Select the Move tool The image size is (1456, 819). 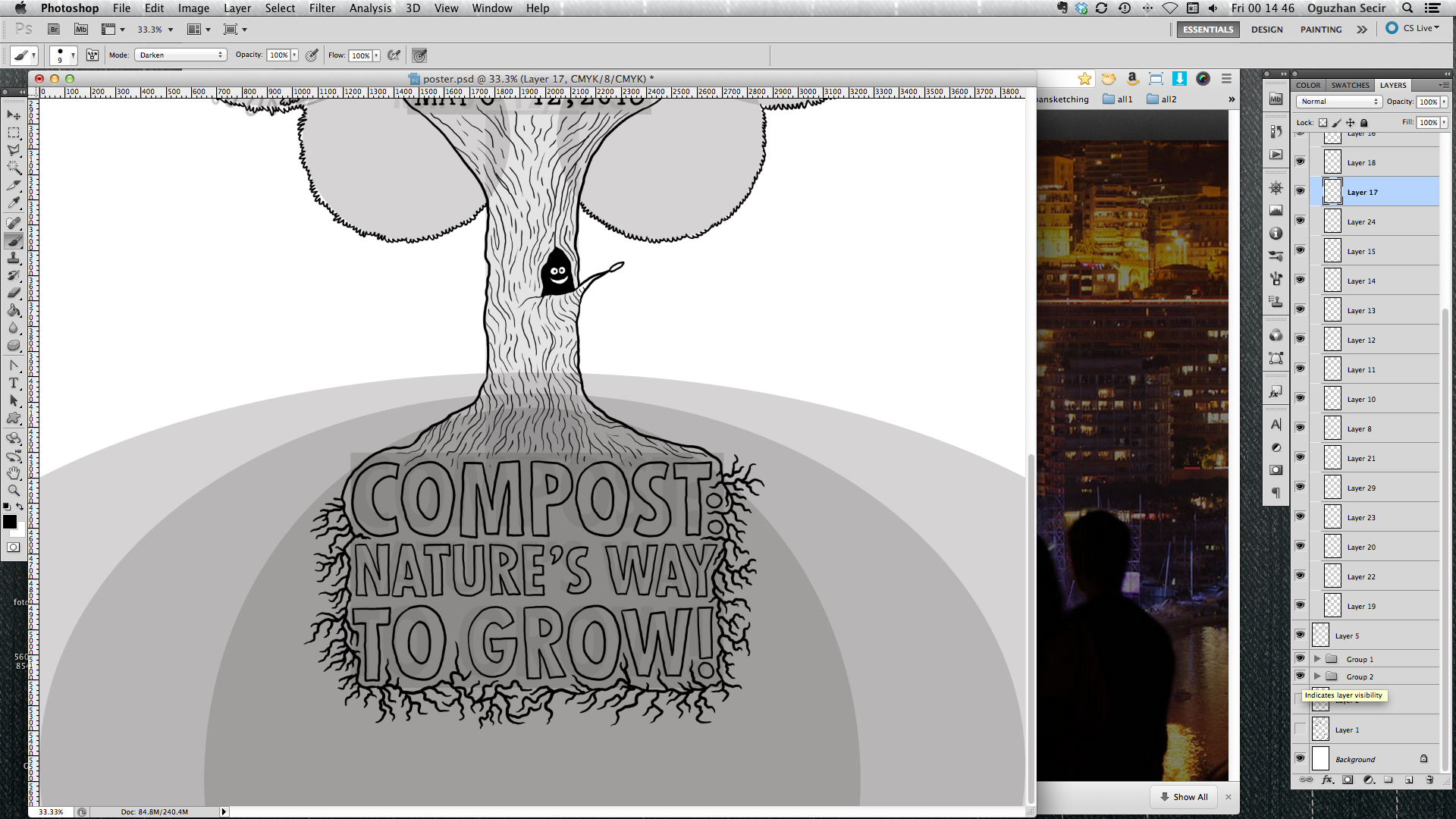14,115
